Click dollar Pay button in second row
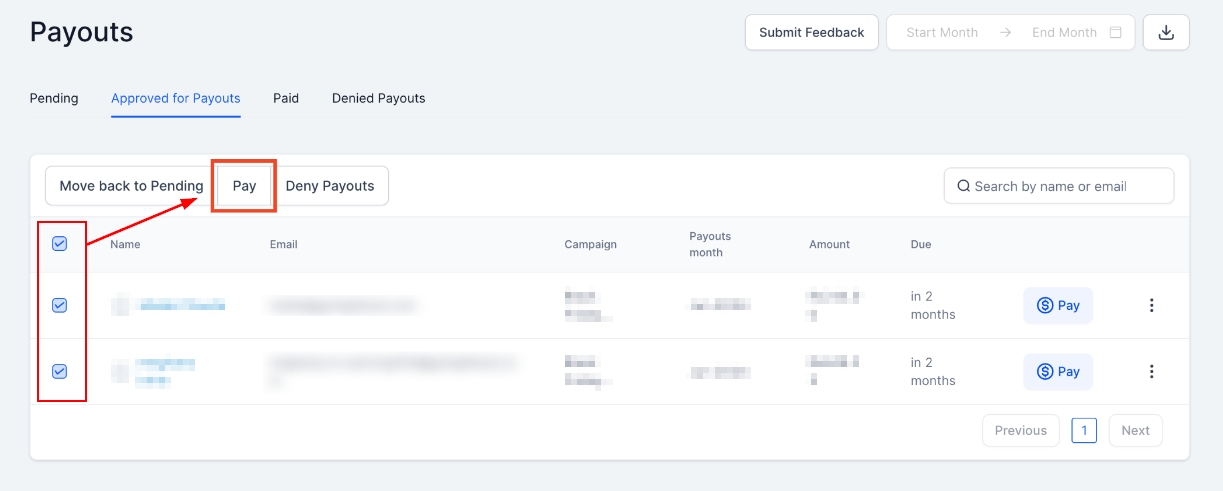Viewport: 1223px width, 491px height. [1058, 372]
